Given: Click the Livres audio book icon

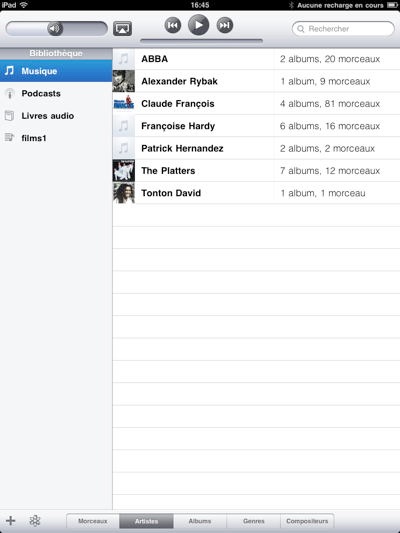Looking at the screenshot, I should pyautogui.click(x=10, y=116).
